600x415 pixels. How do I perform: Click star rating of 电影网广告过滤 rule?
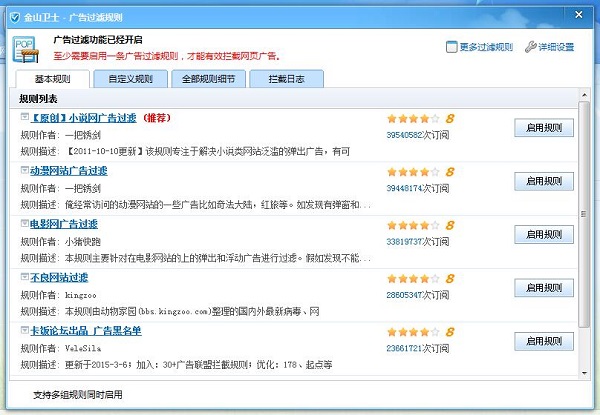413,225
